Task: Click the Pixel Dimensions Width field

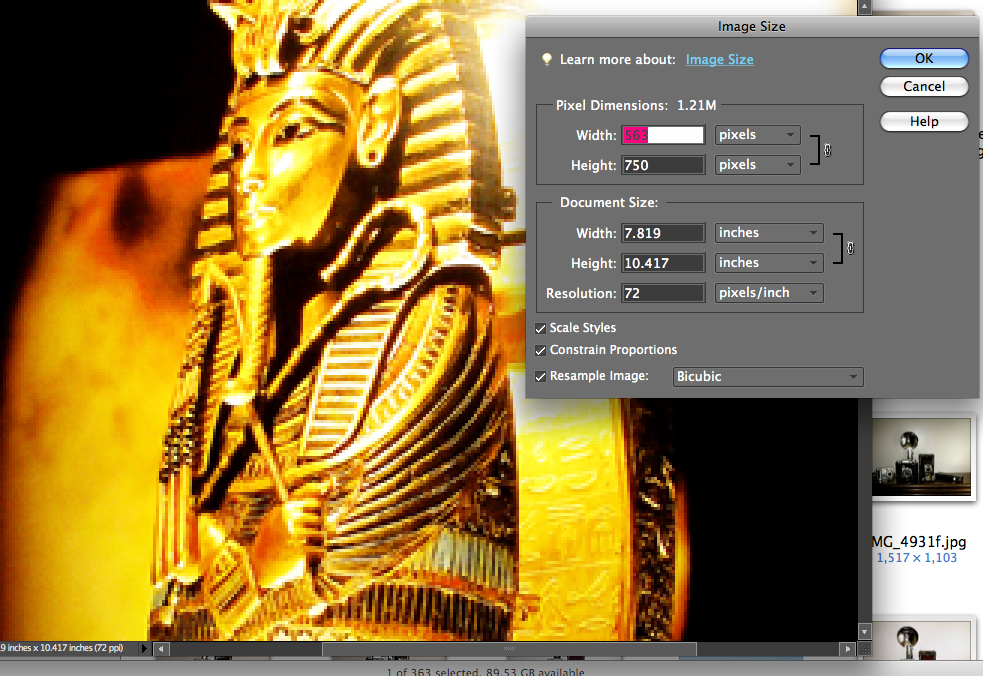Action: coord(663,135)
